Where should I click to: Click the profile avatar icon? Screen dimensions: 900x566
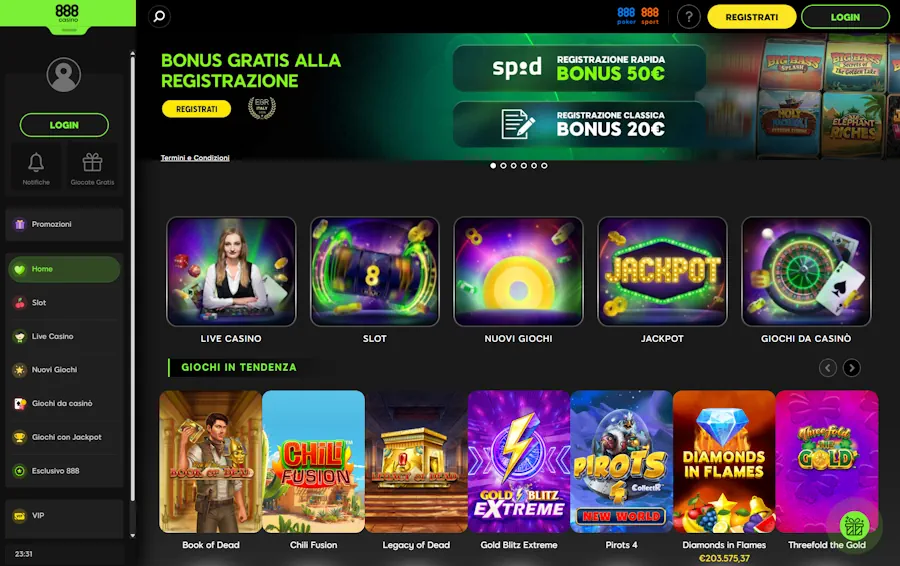64,75
